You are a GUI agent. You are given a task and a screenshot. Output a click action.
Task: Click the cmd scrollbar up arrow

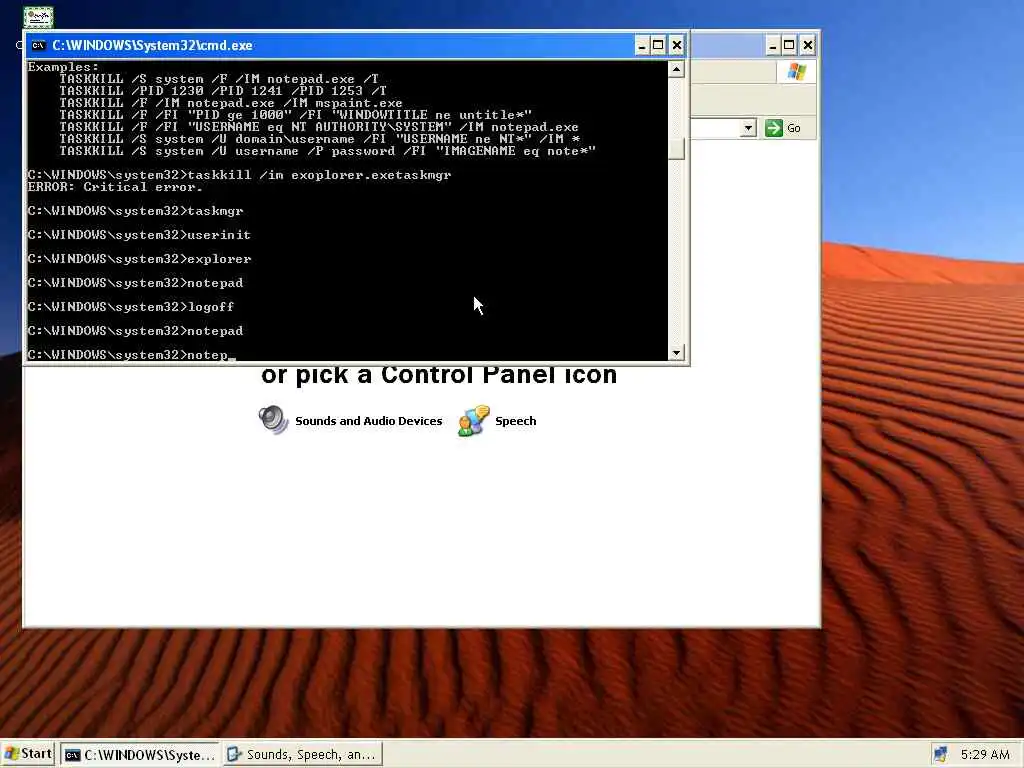tap(676, 69)
